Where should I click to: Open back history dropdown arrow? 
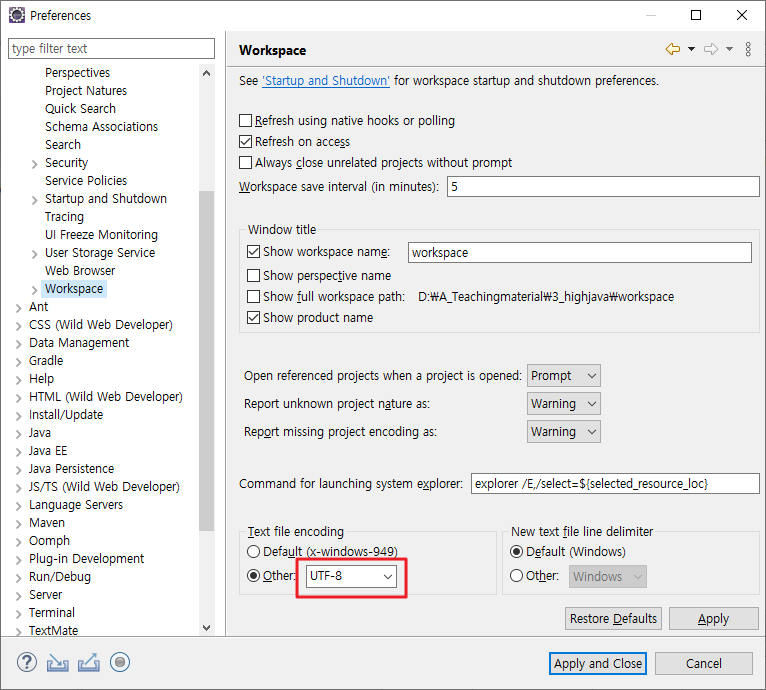coord(691,49)
